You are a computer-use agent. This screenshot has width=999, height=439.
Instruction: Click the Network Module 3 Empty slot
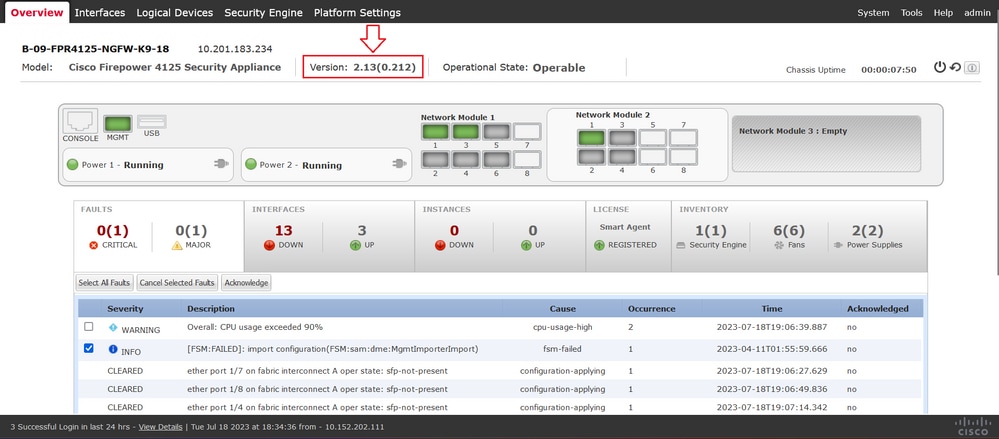(826, 144)
